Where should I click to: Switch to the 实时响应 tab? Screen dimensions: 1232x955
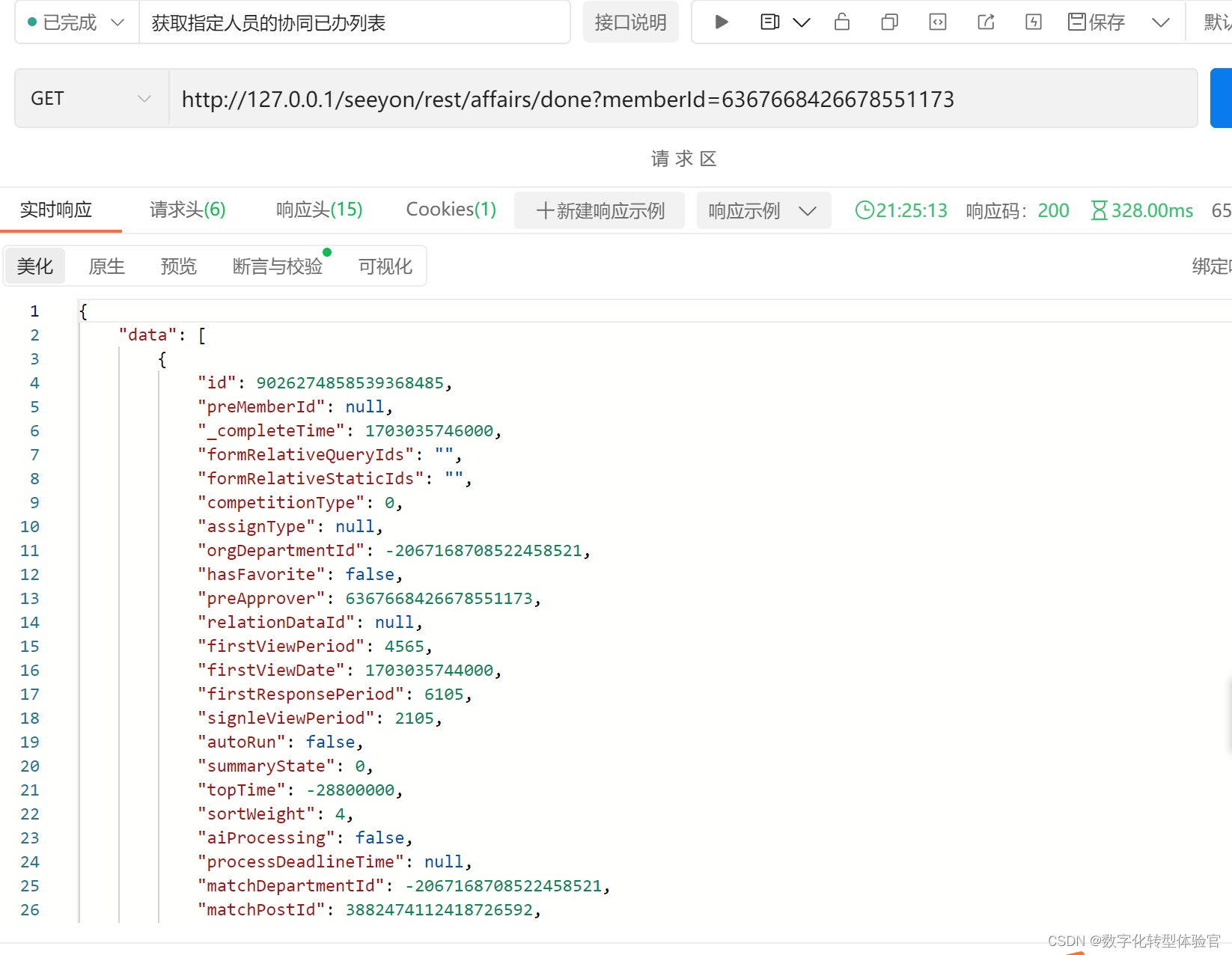(x=56, y=210)
